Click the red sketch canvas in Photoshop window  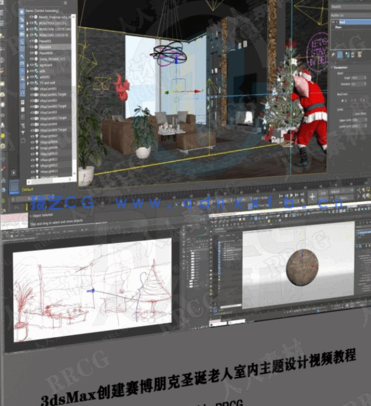[92, 290]
